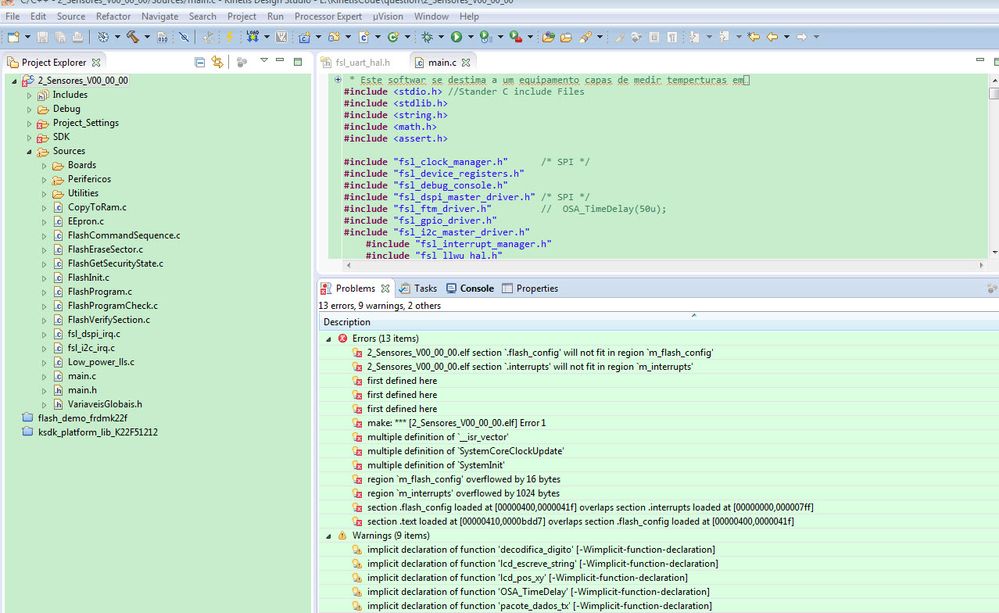
Task: Open the Back history dropdown arrow
Action: (786, 37)
